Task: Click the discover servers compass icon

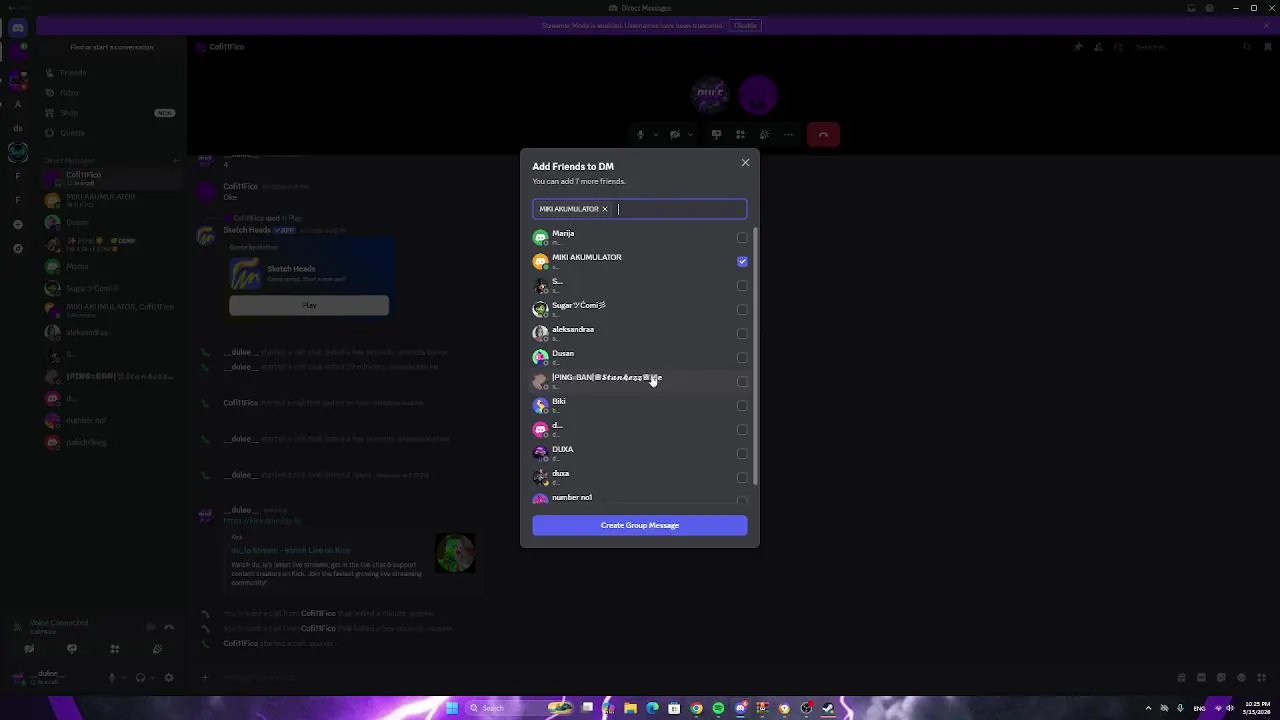Action: tap(17, 248)
